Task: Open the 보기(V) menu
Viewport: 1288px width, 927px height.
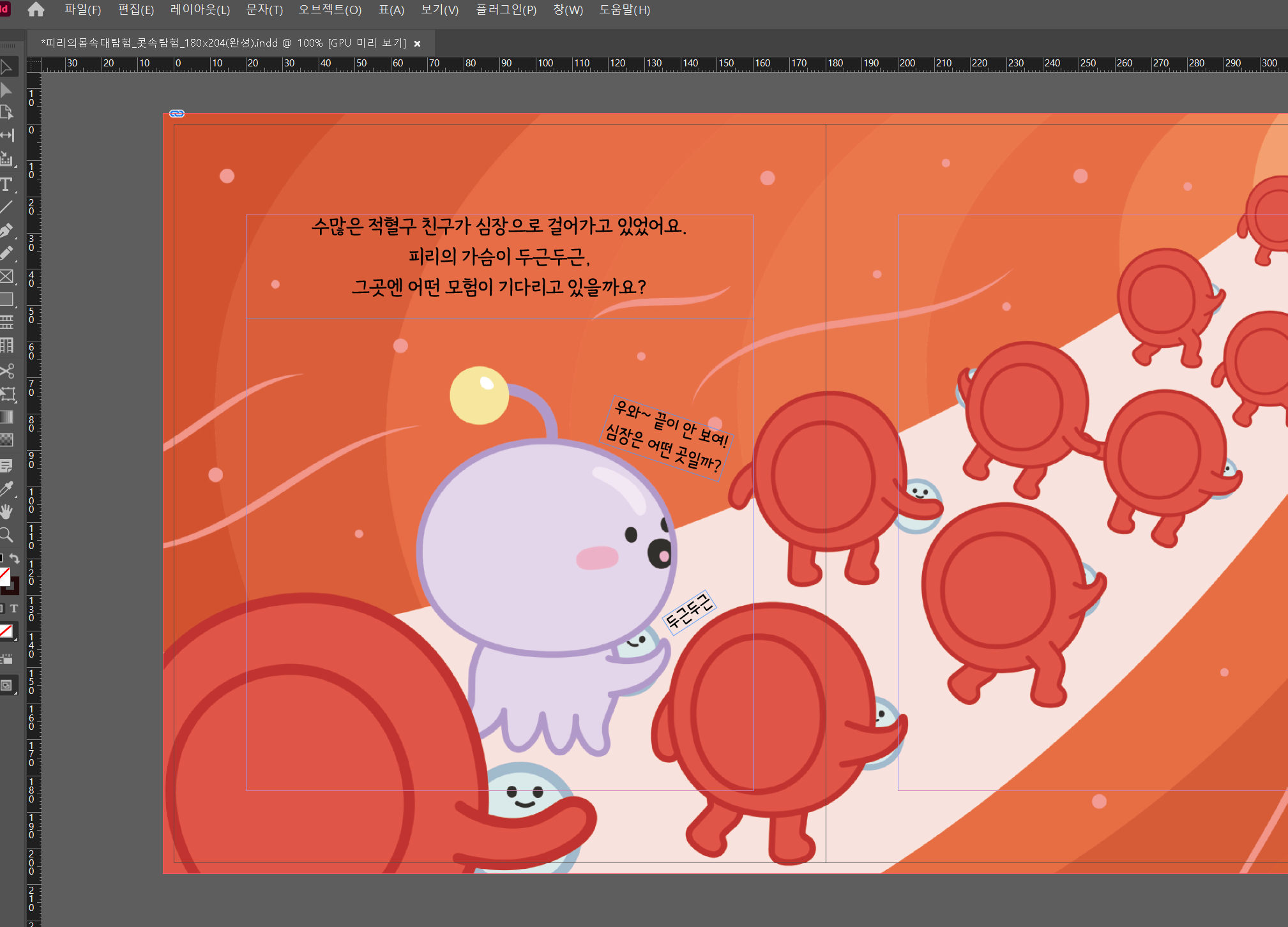Action: coord(440,10)
